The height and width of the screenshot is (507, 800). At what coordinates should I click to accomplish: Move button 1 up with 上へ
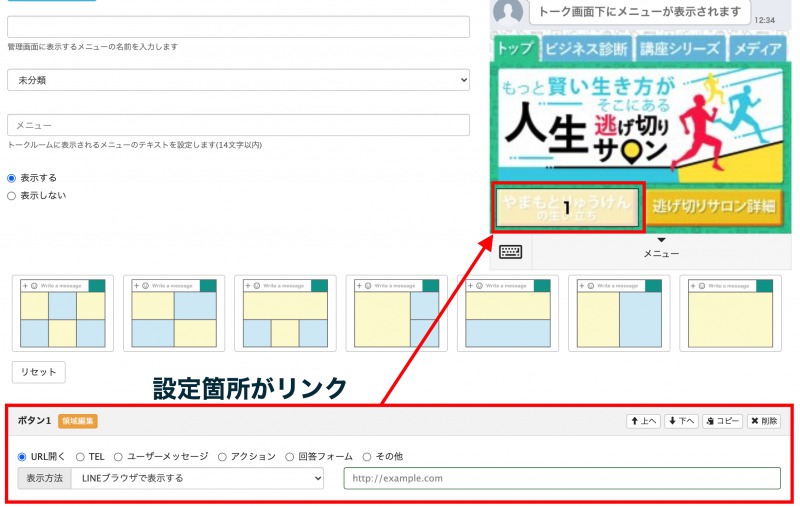(x=643, y=421)
